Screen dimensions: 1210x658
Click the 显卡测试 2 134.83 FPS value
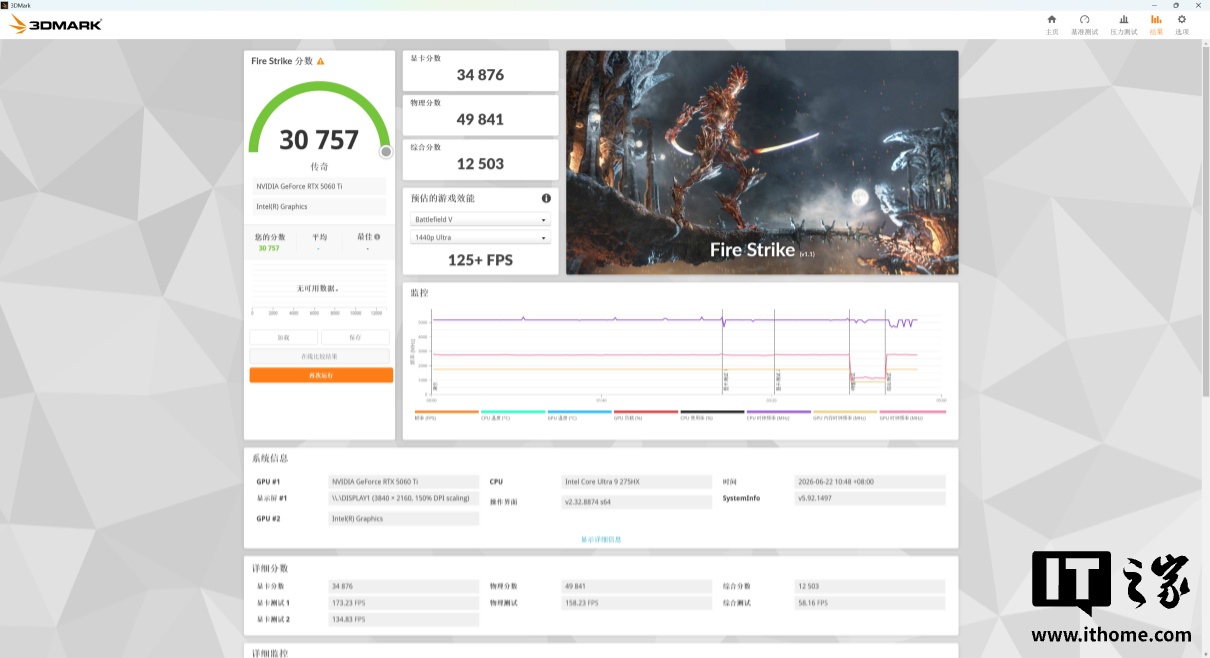(x=404, y=620)
